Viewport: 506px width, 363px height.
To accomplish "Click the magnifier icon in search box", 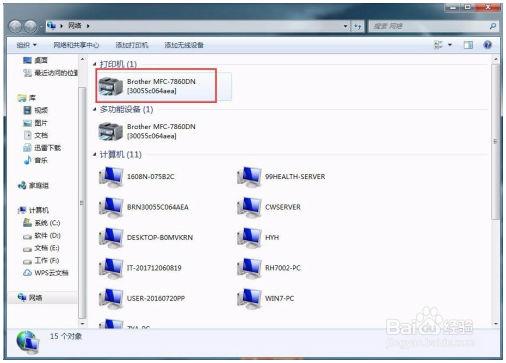I will point(493,26).
